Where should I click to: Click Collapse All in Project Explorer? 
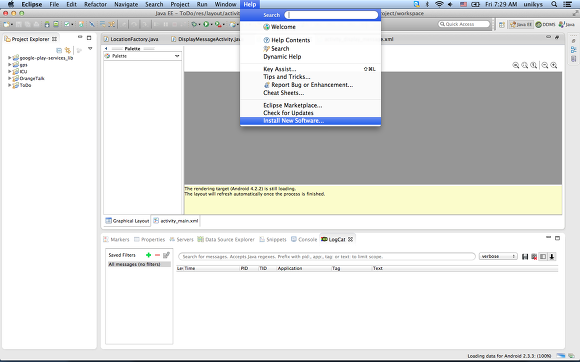59,50
